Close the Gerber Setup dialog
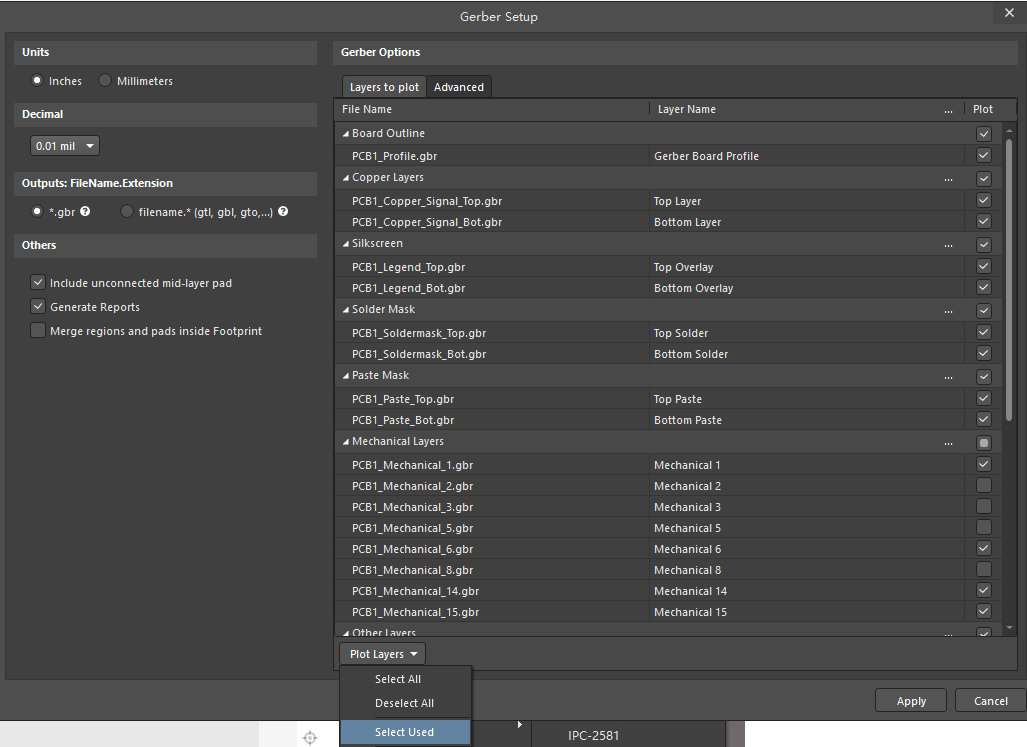 pyautogui.click(x=1009, y=12)
